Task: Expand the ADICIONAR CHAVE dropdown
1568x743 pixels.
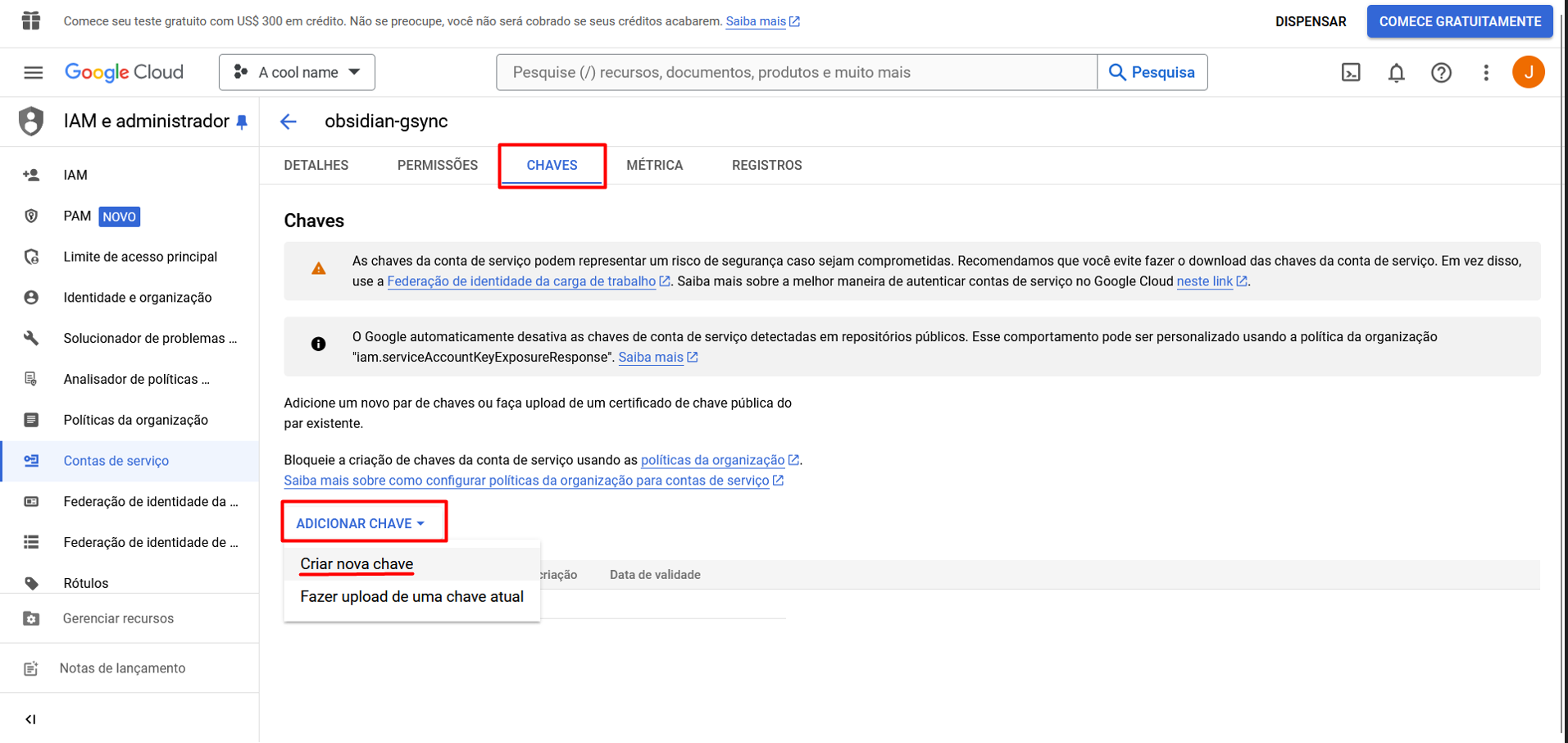Action: (361, 523)
